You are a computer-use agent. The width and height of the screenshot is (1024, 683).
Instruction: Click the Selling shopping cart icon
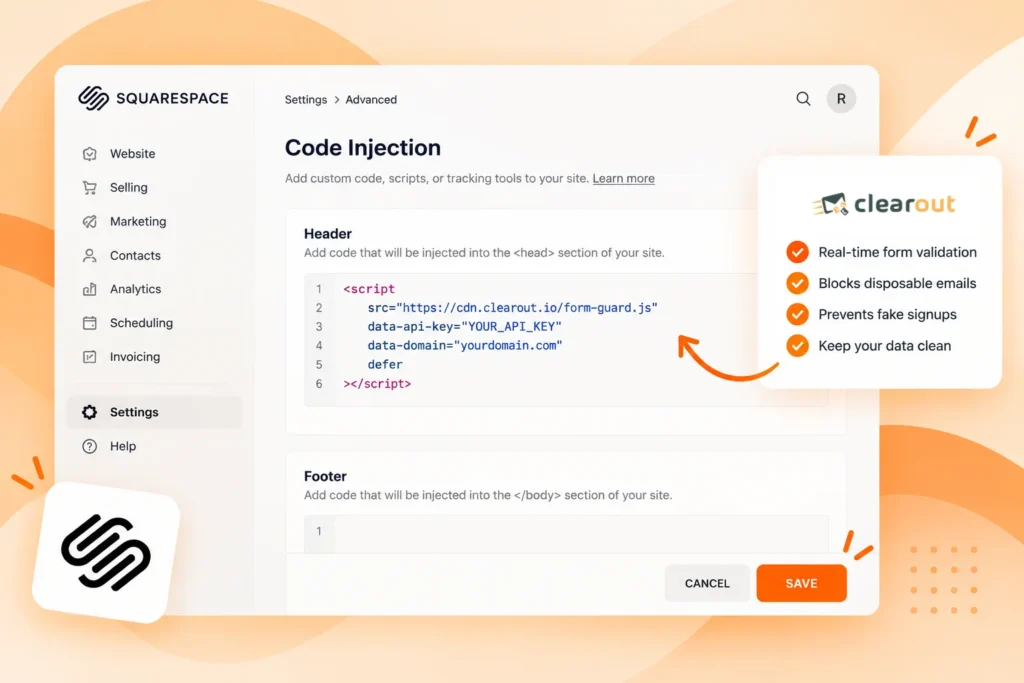coord(89,187)
